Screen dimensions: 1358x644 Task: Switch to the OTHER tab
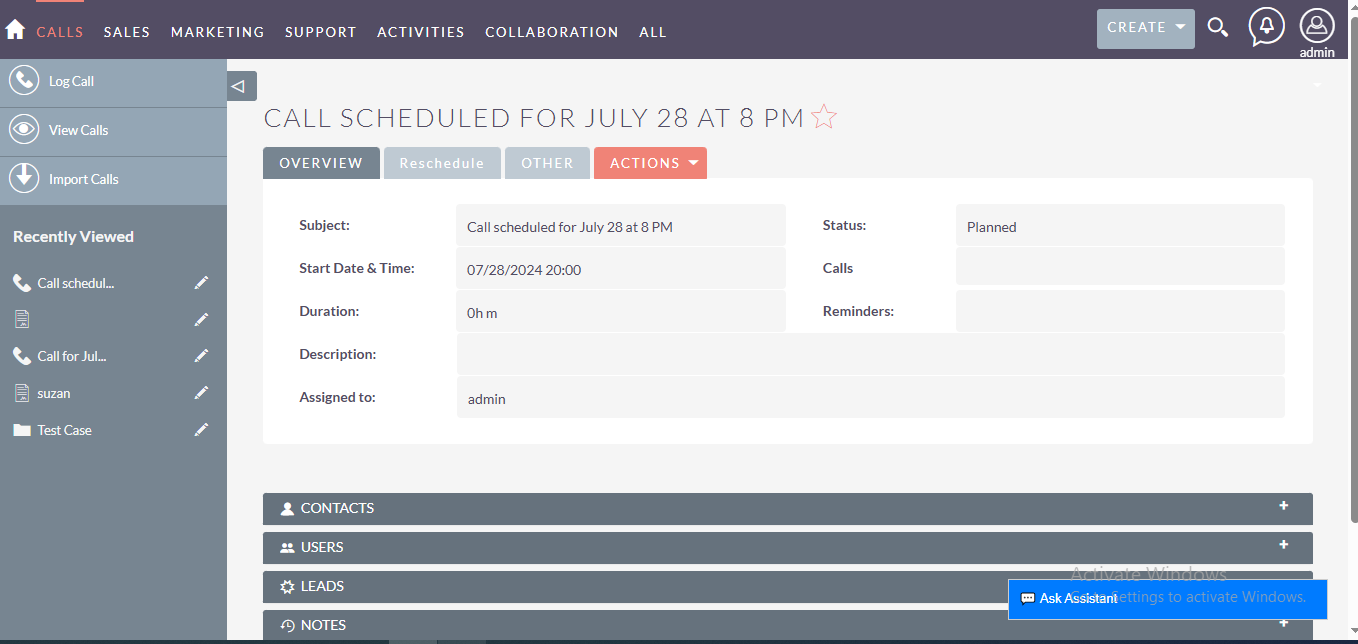[547, 163]
